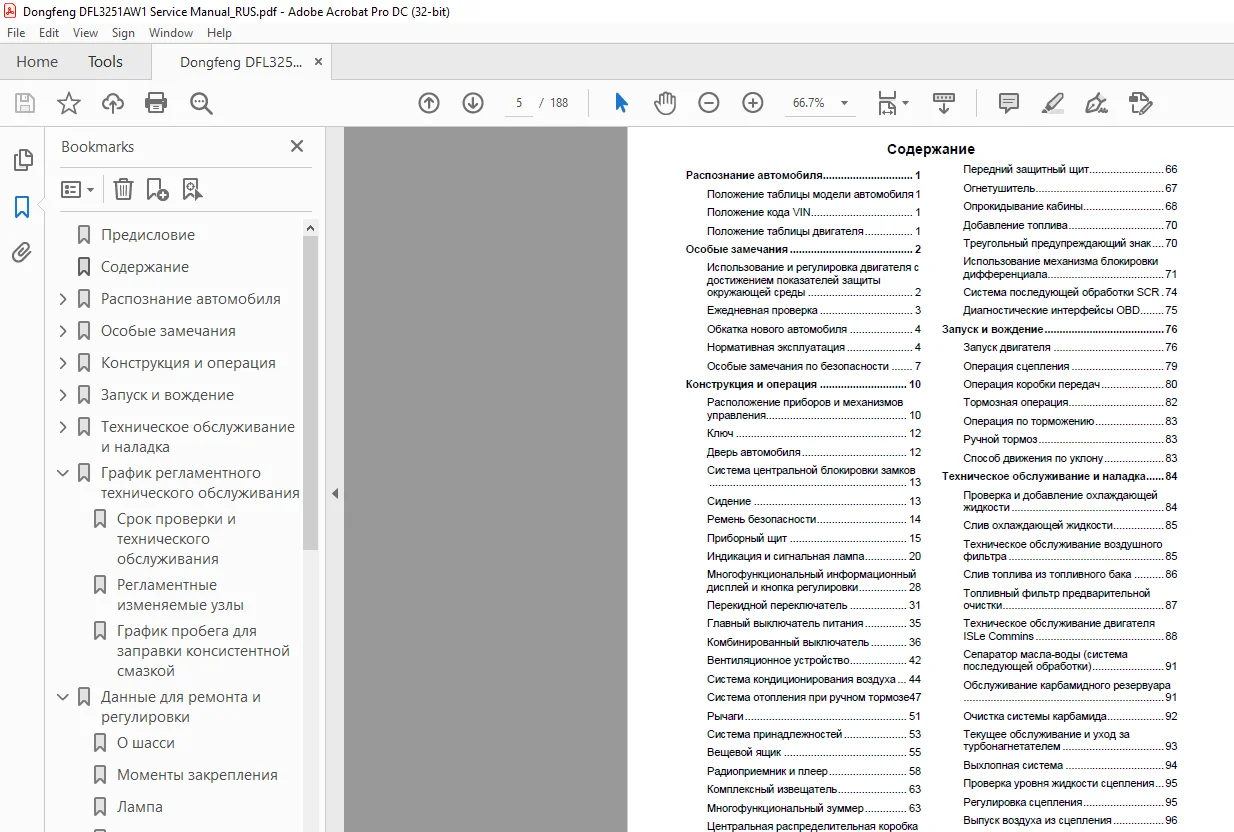Close the Bookmarks panel
Viewport: 1234px width, 832px height.
click(x=297, y=146)
